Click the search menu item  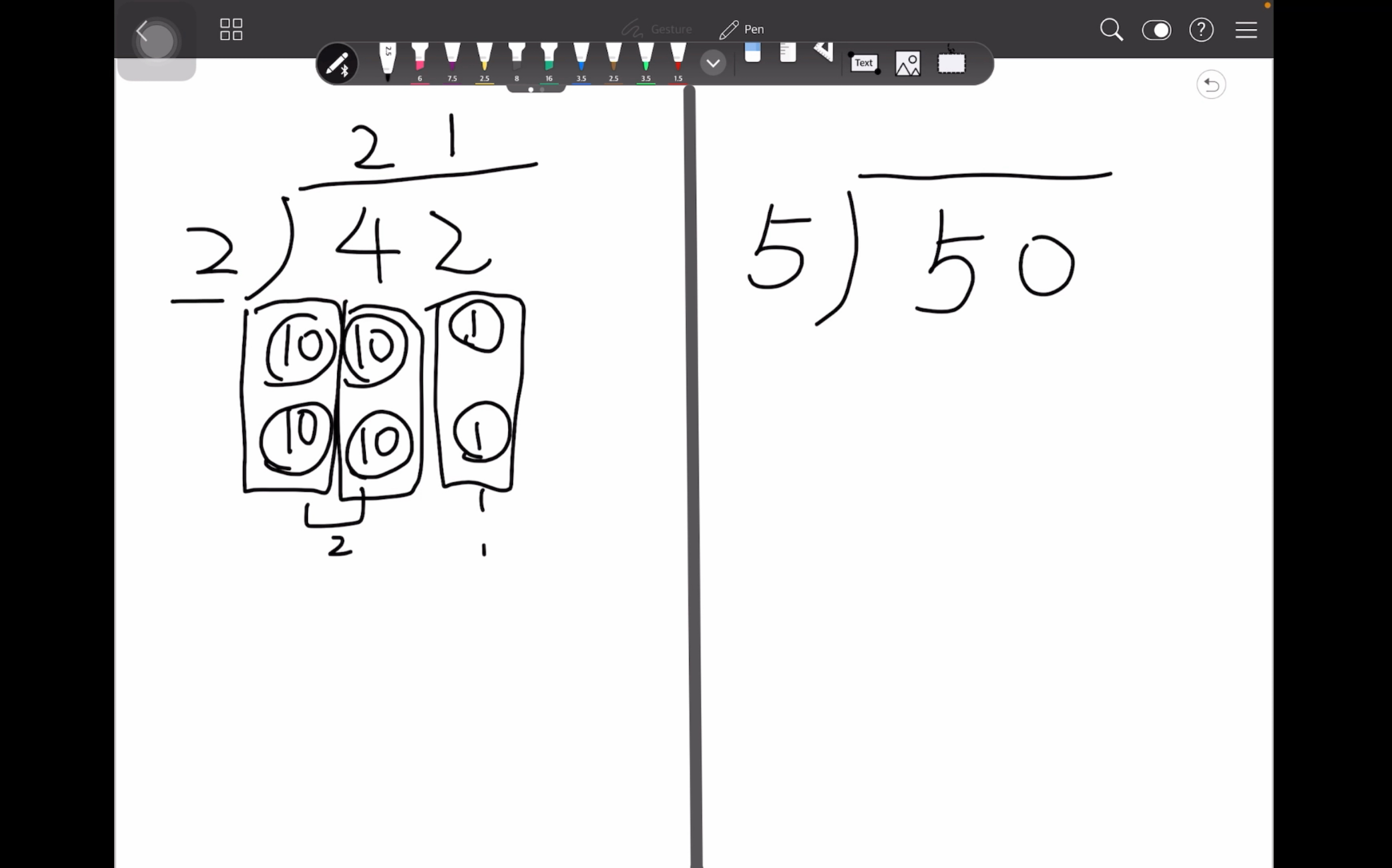tap(1112, 29)
